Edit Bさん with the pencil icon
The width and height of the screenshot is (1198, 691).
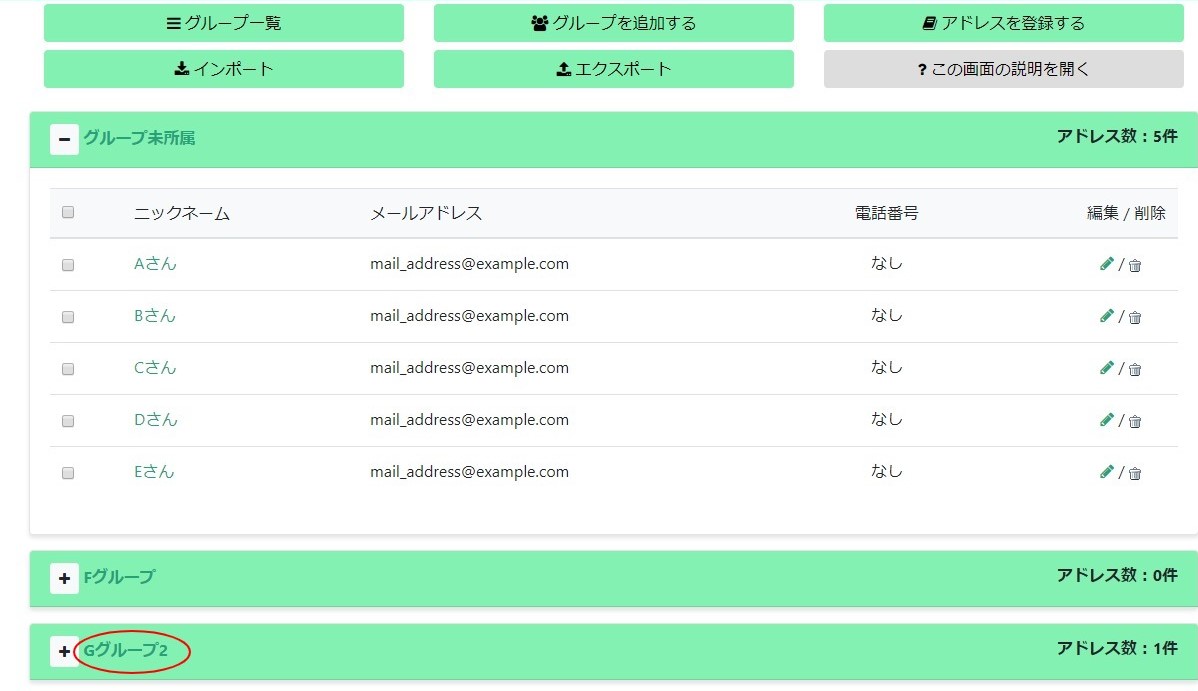pos(1107,316)
